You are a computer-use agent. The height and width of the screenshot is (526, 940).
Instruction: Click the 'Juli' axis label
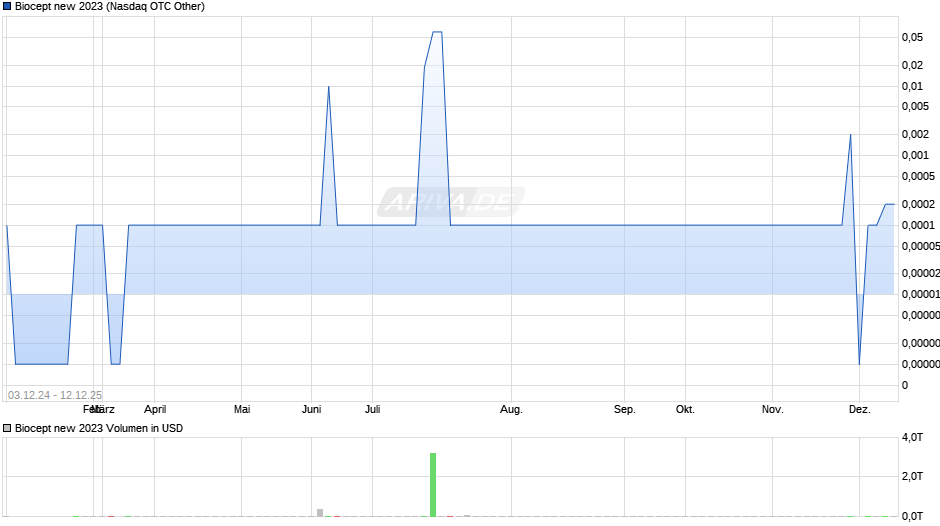click(x=373, y=410)
